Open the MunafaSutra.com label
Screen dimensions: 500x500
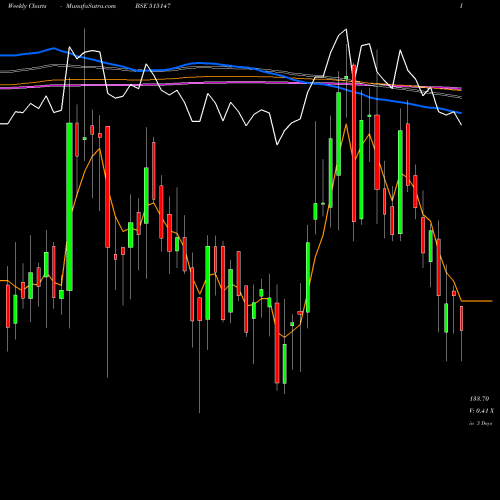[x=91, y=6]
